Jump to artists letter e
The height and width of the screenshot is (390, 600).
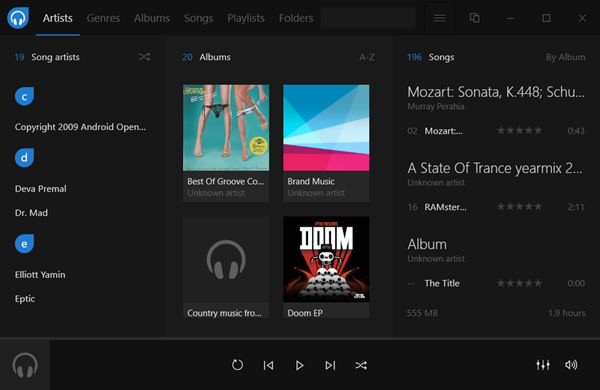click(24, 244)
